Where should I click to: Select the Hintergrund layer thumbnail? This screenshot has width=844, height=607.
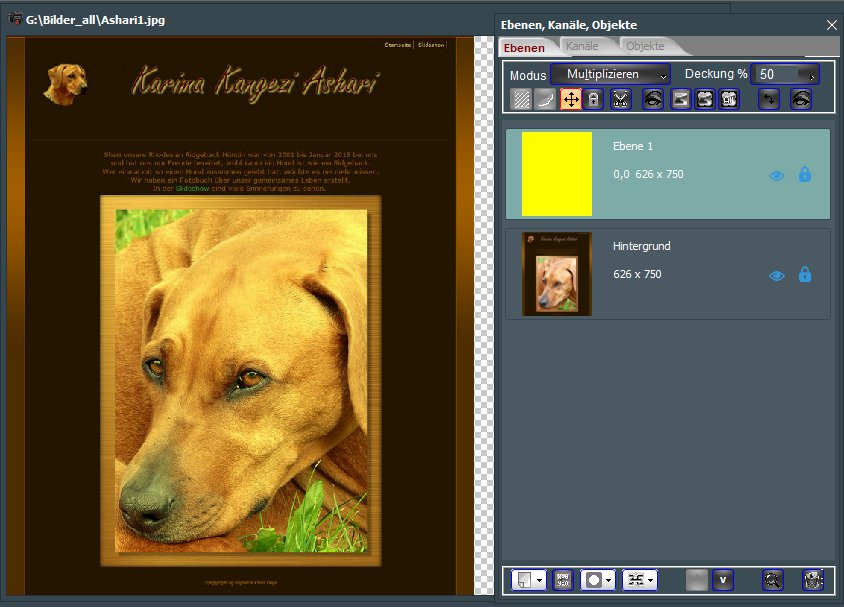pyautogui.click(x=557, y=274)
